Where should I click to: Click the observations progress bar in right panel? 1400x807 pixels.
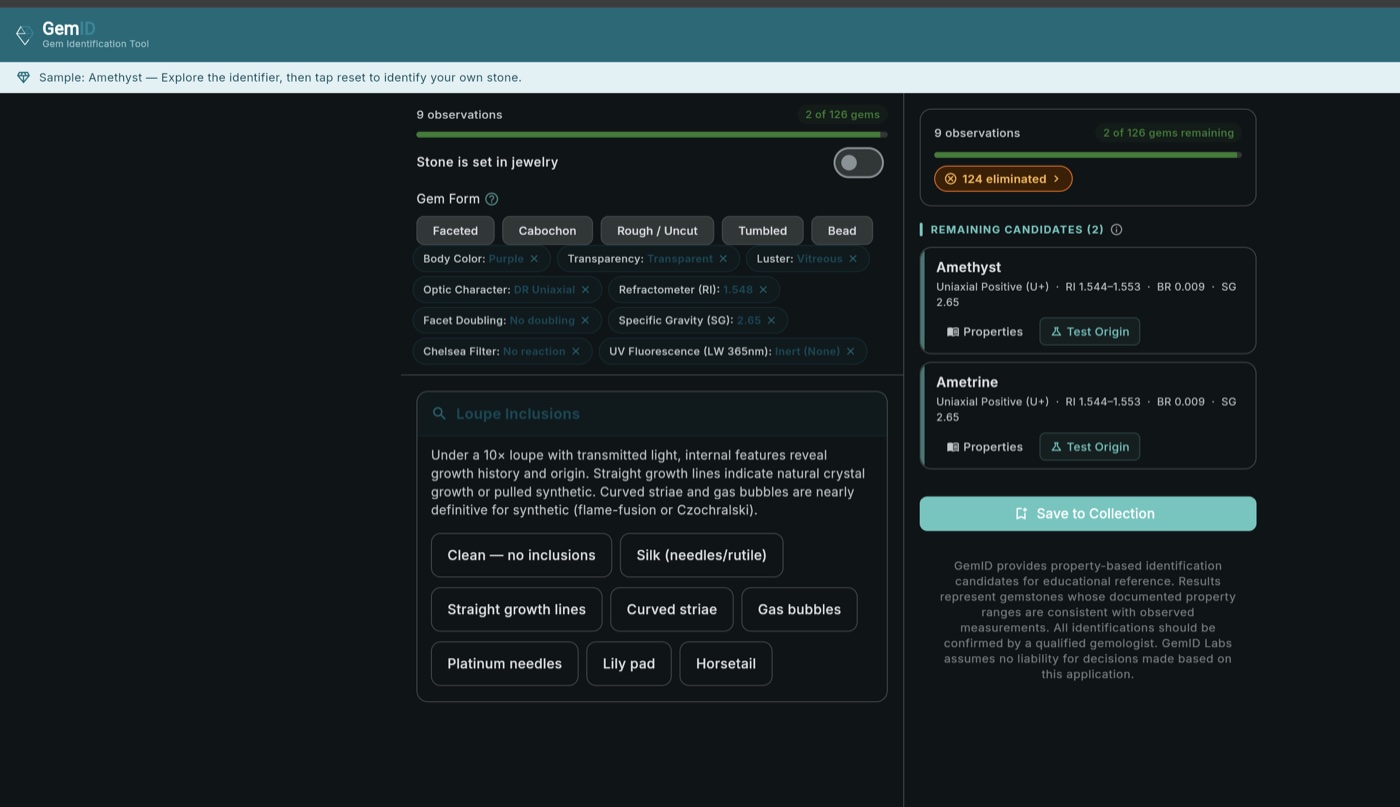(x=1087, y=155)
